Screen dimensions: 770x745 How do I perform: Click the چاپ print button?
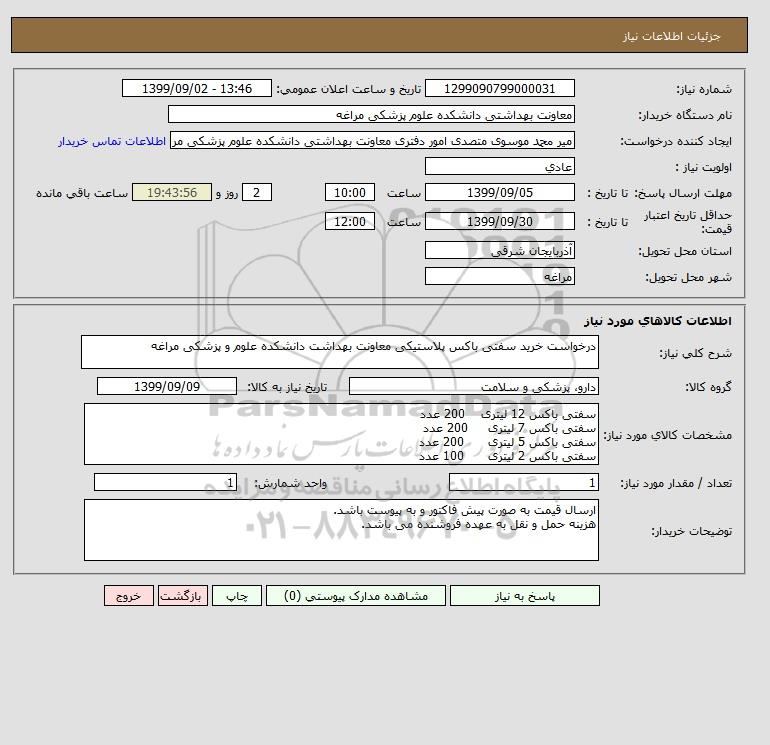coord(237,595)
